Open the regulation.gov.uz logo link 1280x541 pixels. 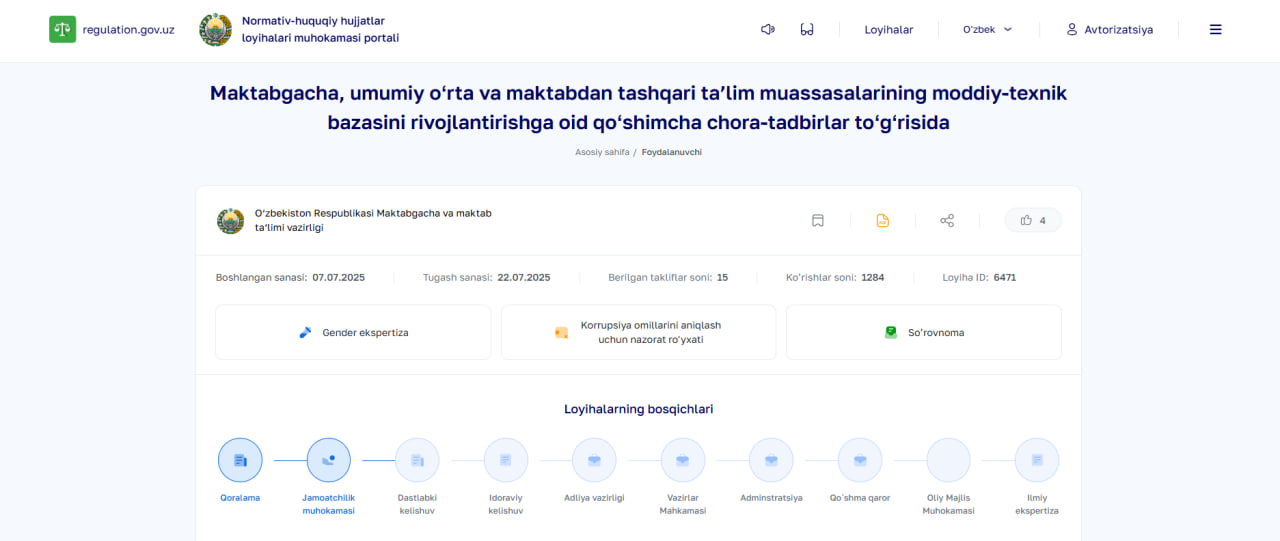[x=112, y=29]
